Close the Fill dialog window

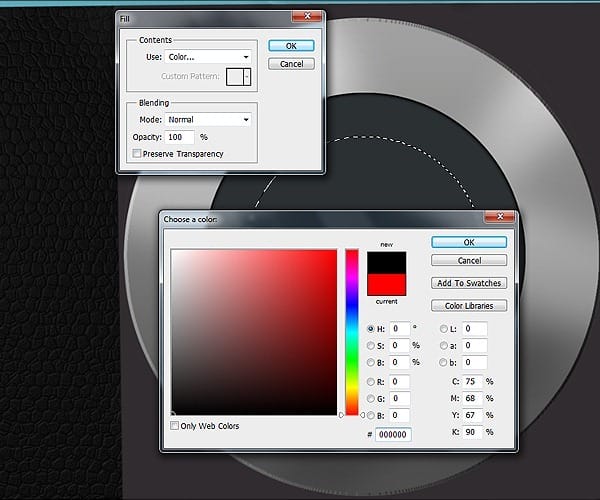pyautogui.click(x=307, y=16)
